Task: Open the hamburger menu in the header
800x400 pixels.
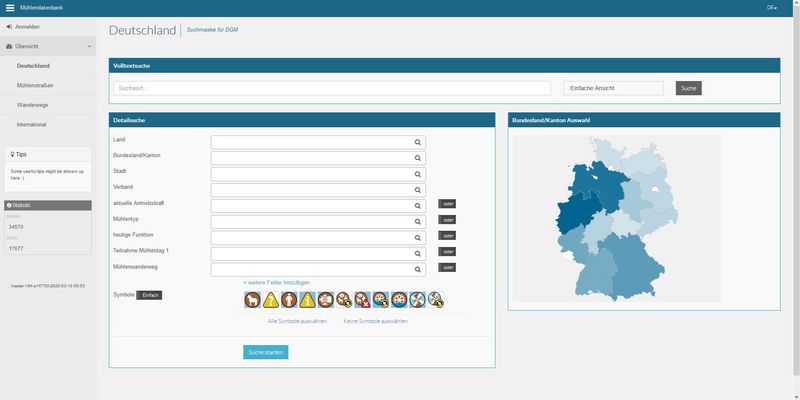Action: pyautogui.click(x=9, y=8)
